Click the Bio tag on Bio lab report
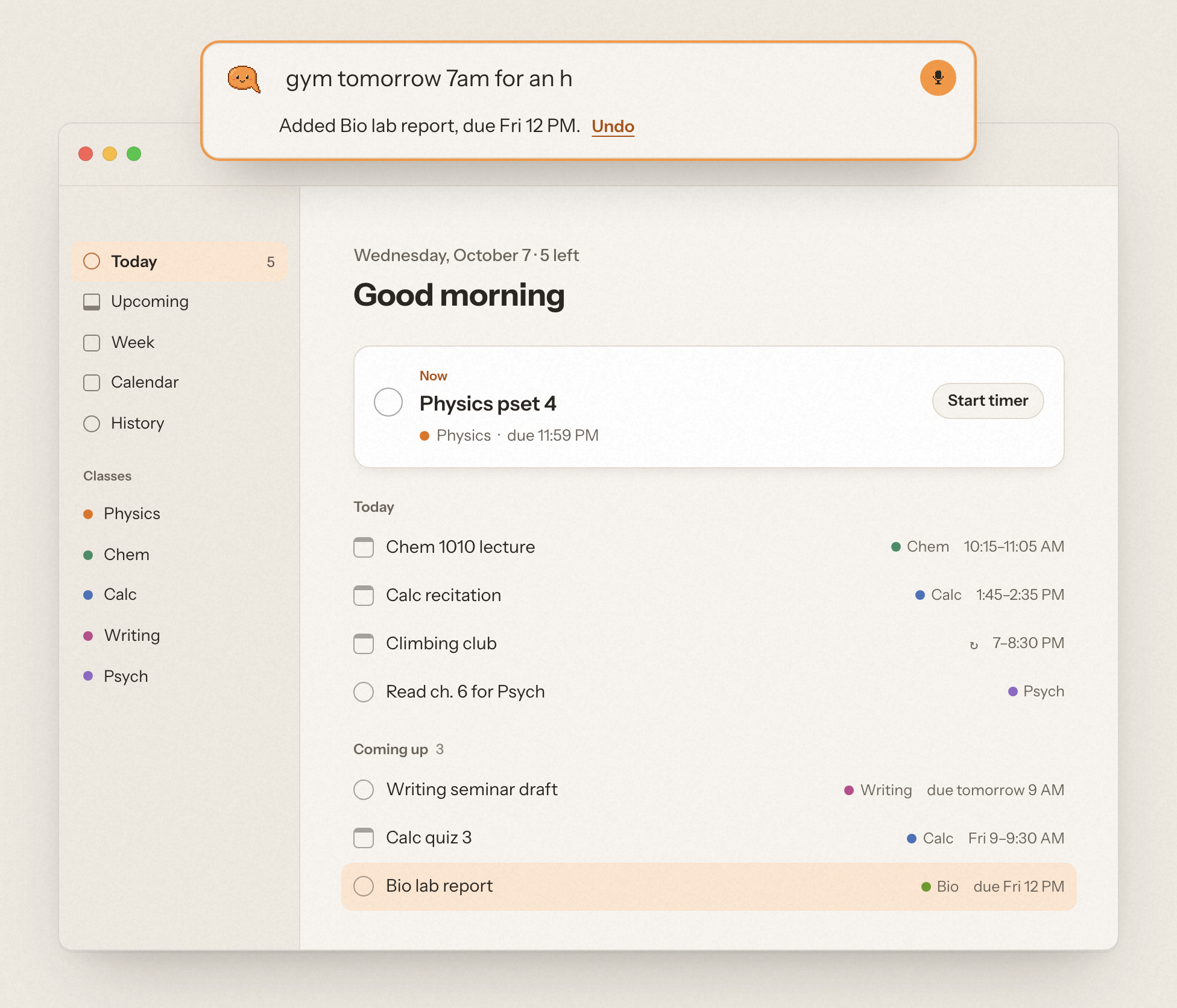Image resolution: width=1177 pixels, height=1008 pixels. coord(940,886)
